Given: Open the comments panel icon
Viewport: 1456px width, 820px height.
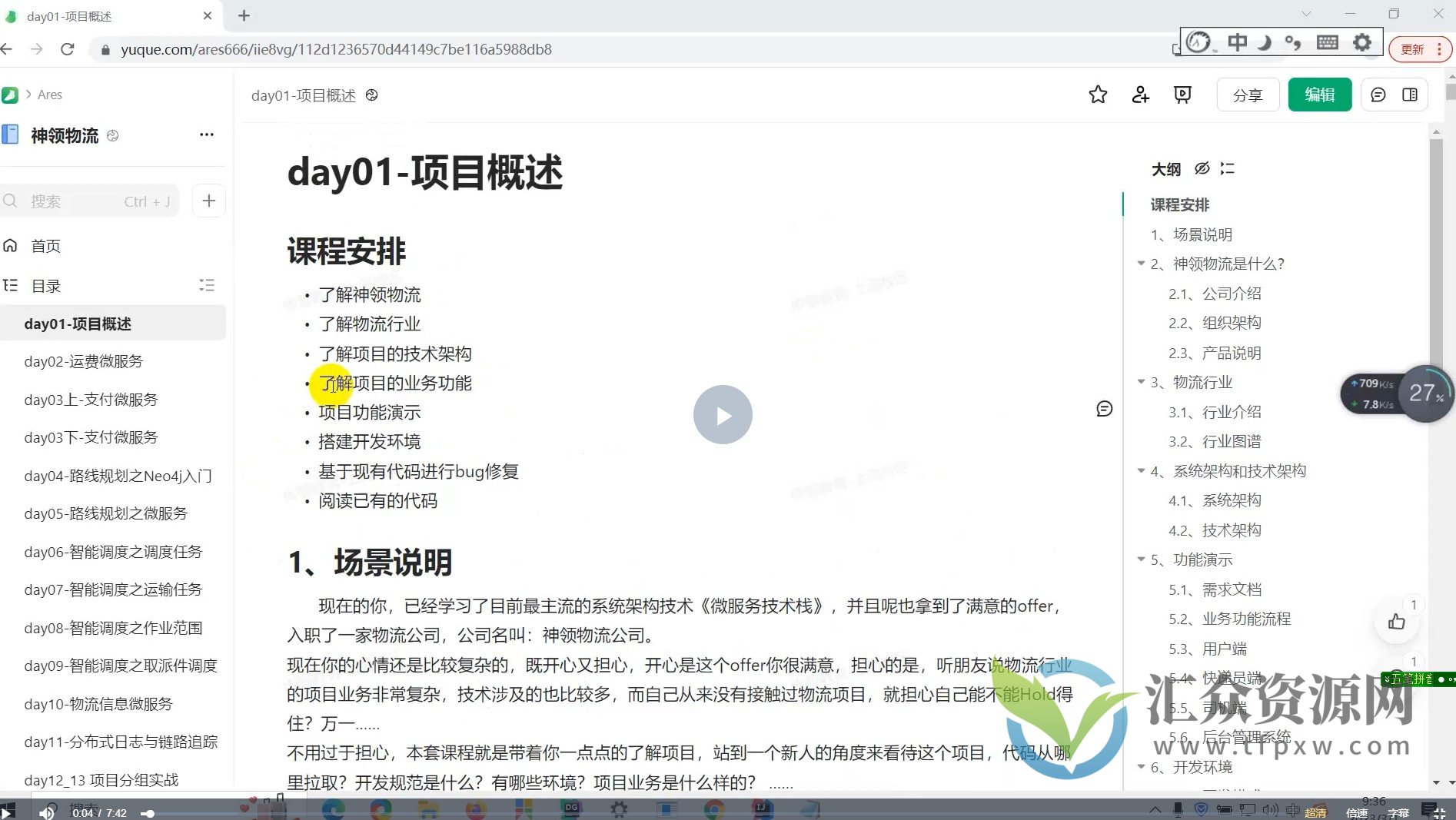Looking at the screenshot, I should pyautogui.click(x=1378, y=95).
